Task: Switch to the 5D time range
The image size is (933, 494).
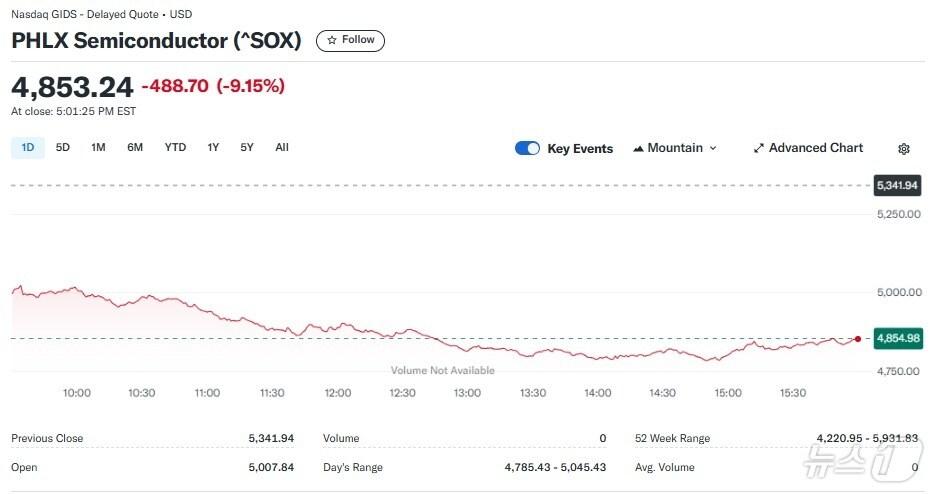Action: [63, 148]
